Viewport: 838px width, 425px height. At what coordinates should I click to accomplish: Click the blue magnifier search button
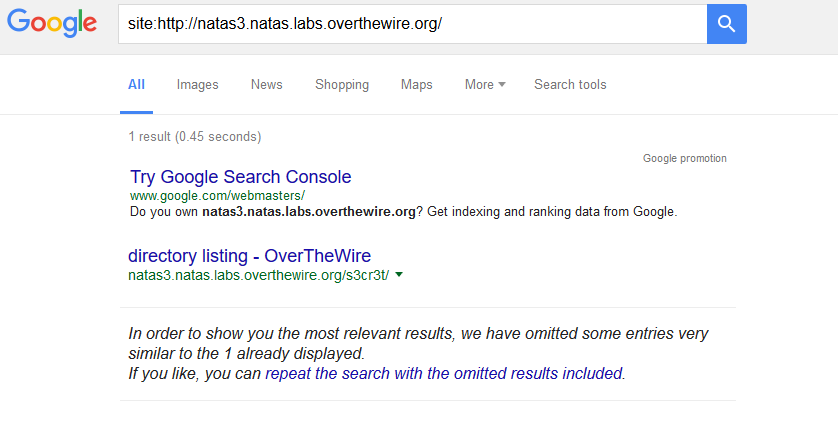click(x=726, y=24)
